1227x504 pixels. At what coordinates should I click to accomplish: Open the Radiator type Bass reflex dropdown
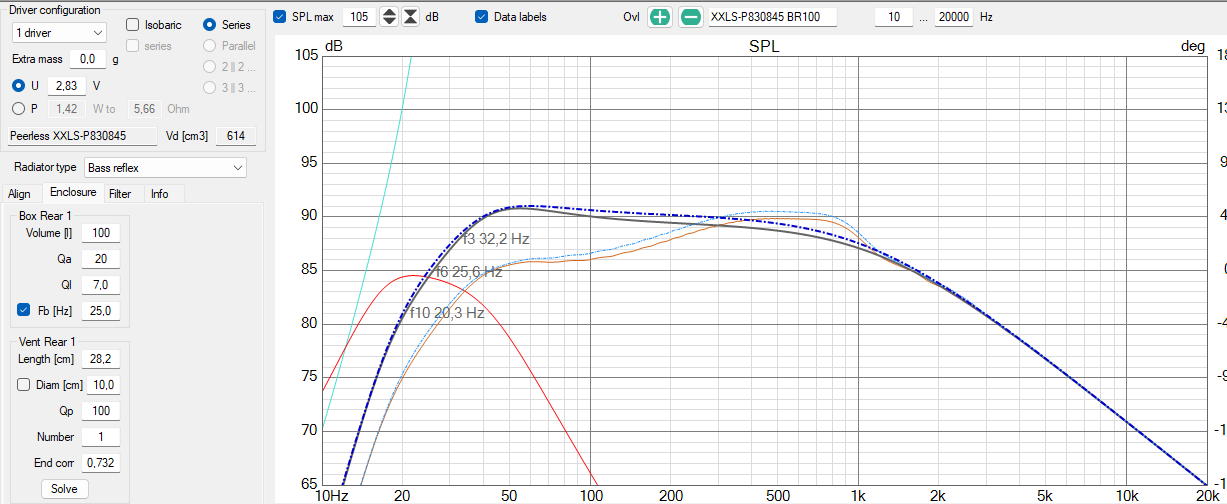165,167
